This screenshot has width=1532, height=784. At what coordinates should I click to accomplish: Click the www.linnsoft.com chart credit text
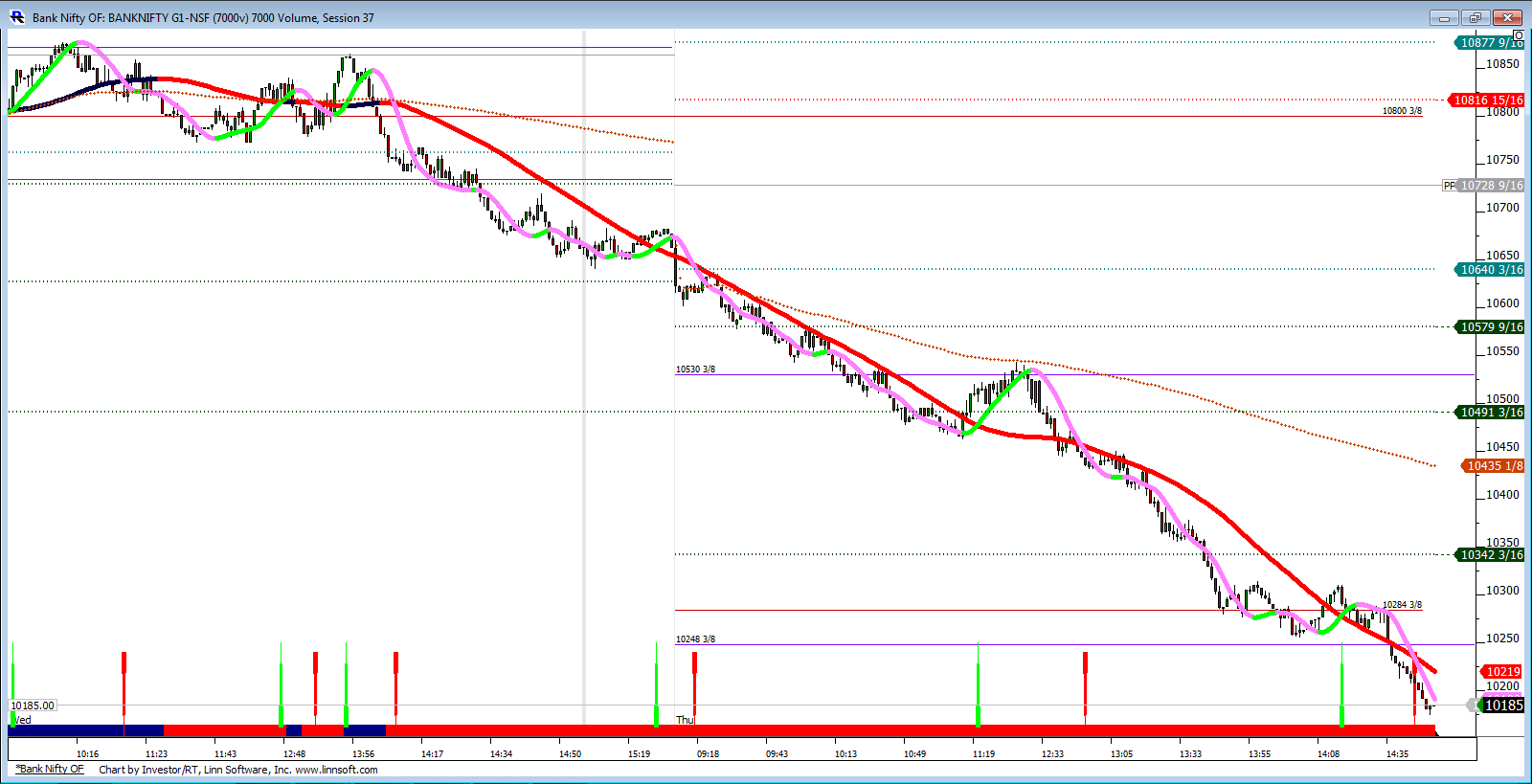(x=336, y=770)
